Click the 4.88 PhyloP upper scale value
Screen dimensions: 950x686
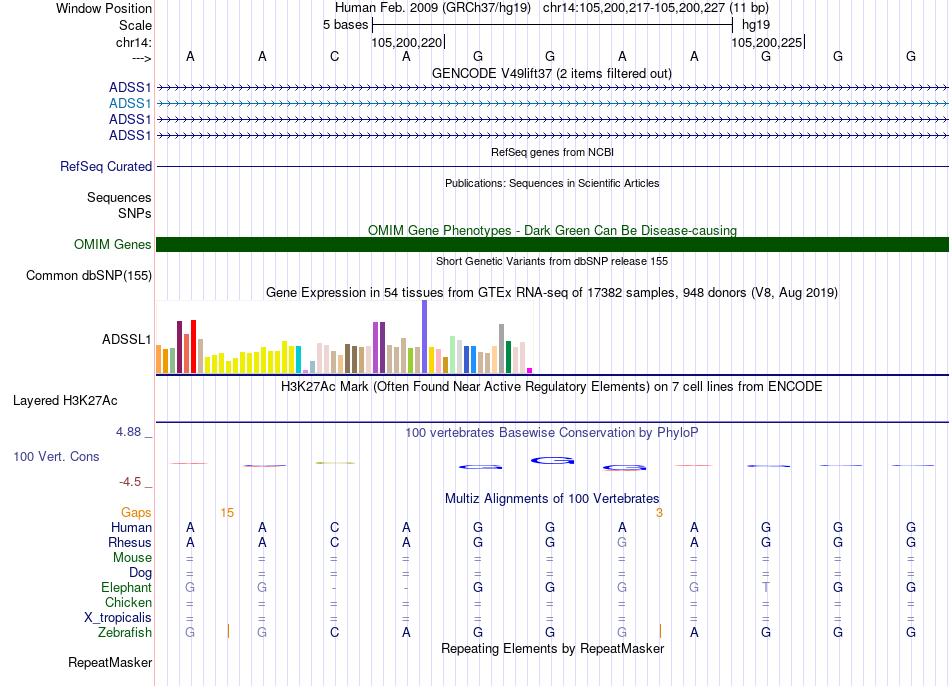pyautogui.click(x=128, y=432)
